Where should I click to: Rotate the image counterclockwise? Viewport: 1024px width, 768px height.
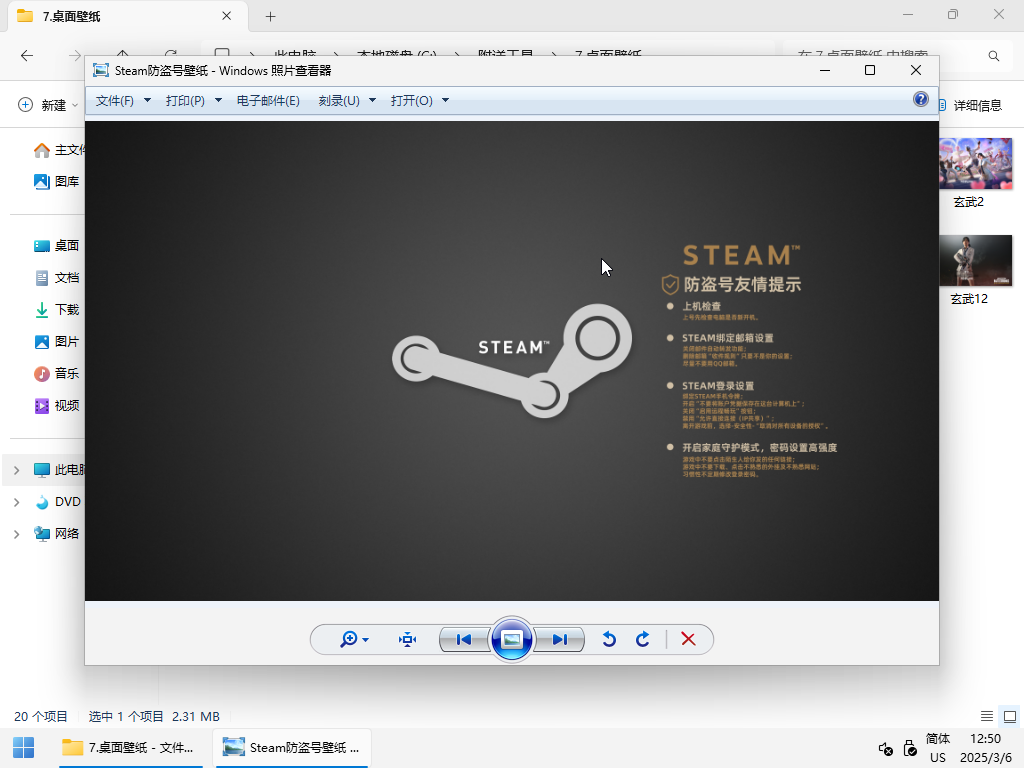coord(609,640)
